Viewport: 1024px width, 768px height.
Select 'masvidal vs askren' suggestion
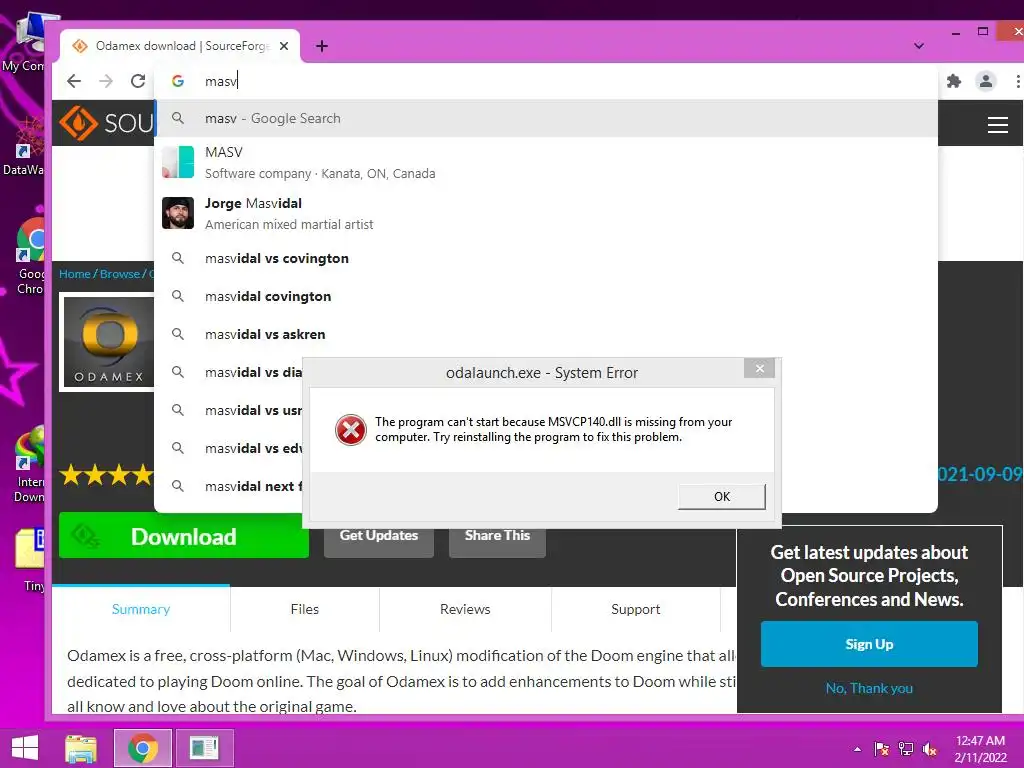click(x=546, y=334)
